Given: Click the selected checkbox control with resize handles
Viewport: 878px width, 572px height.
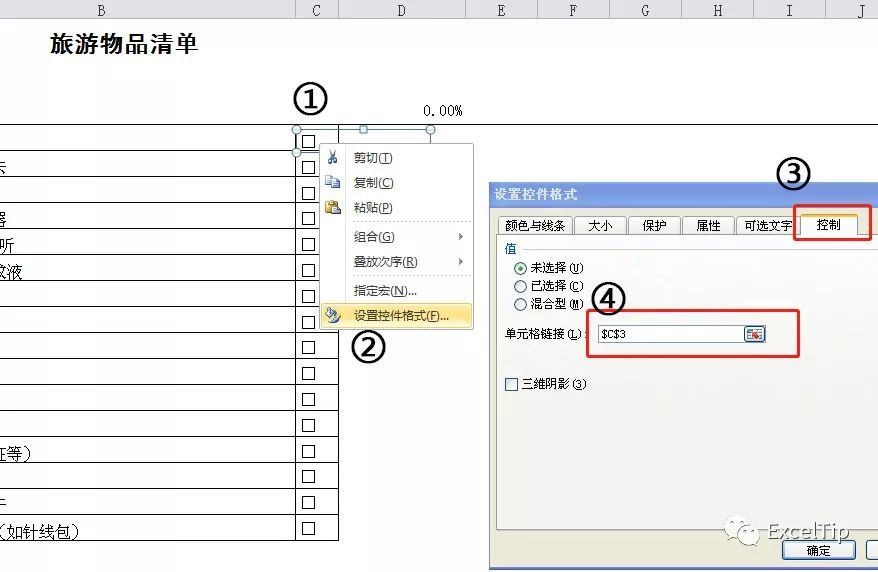Looking at the screenshot, I should 308,140.
